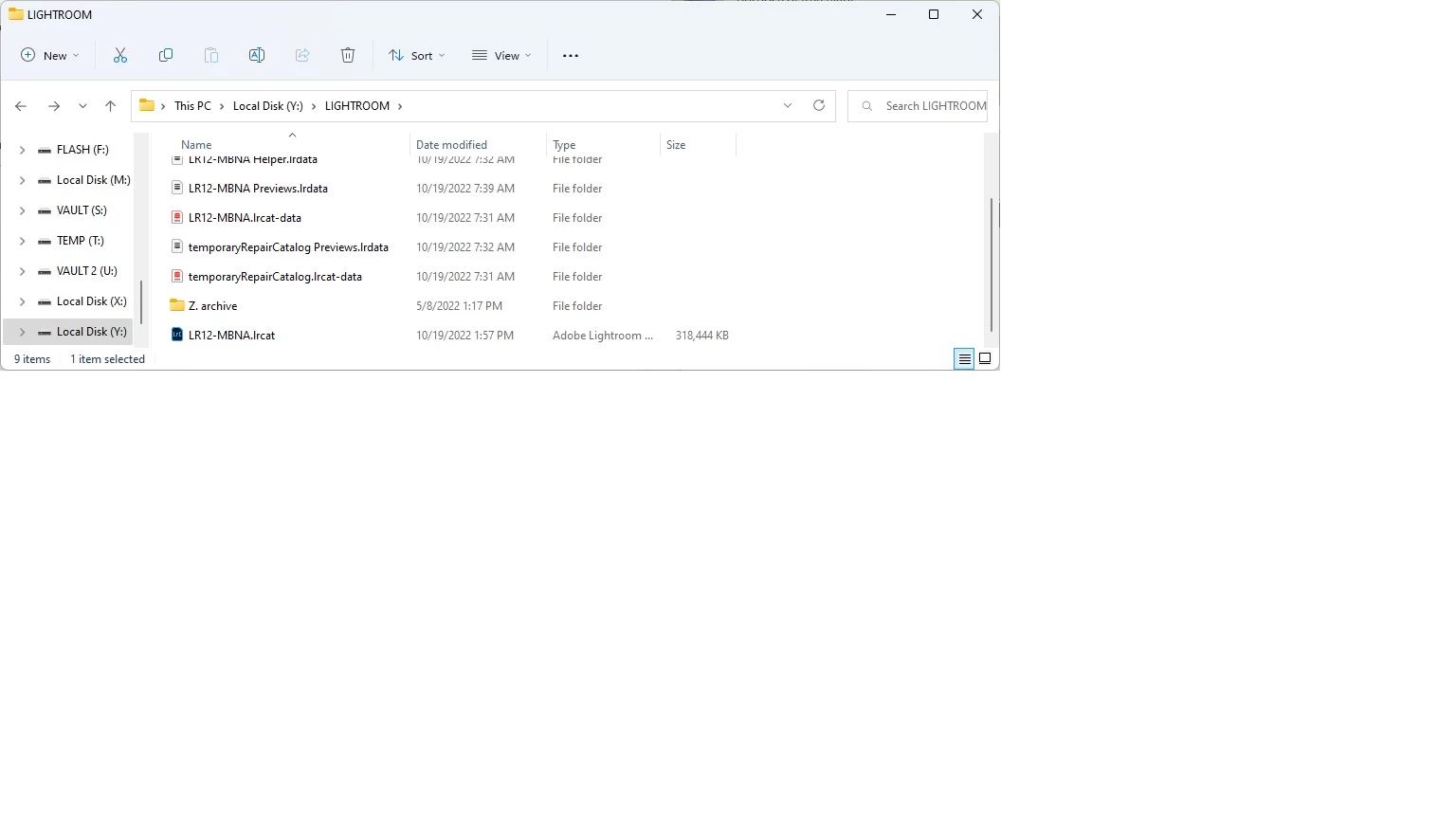Screen dimensions: 1456x819
Task: Go up one folder level arrow
Action: click(x=110, y=106)
